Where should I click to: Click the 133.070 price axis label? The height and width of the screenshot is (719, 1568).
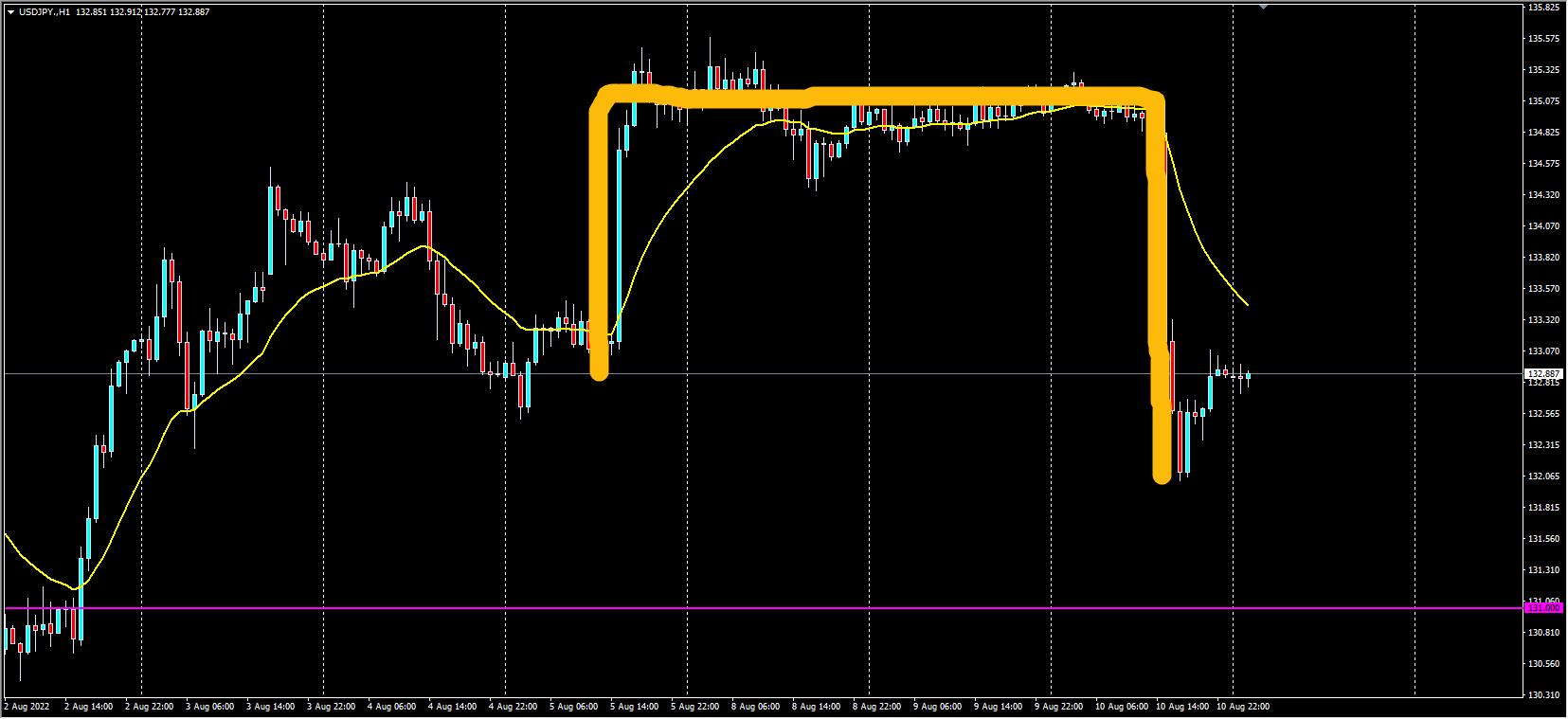coord(1544,351)
